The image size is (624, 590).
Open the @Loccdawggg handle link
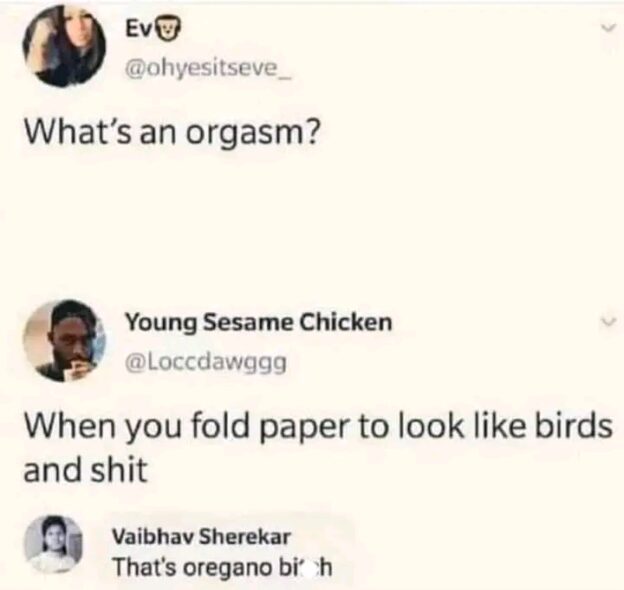coord(206,360)
